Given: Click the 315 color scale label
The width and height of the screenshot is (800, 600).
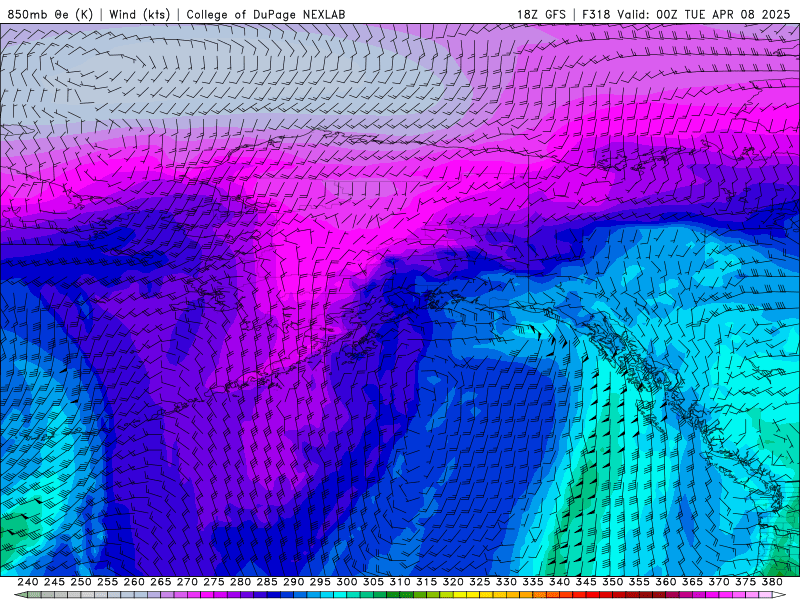Looking at the screenshot, I should click(x=427, y=582).
